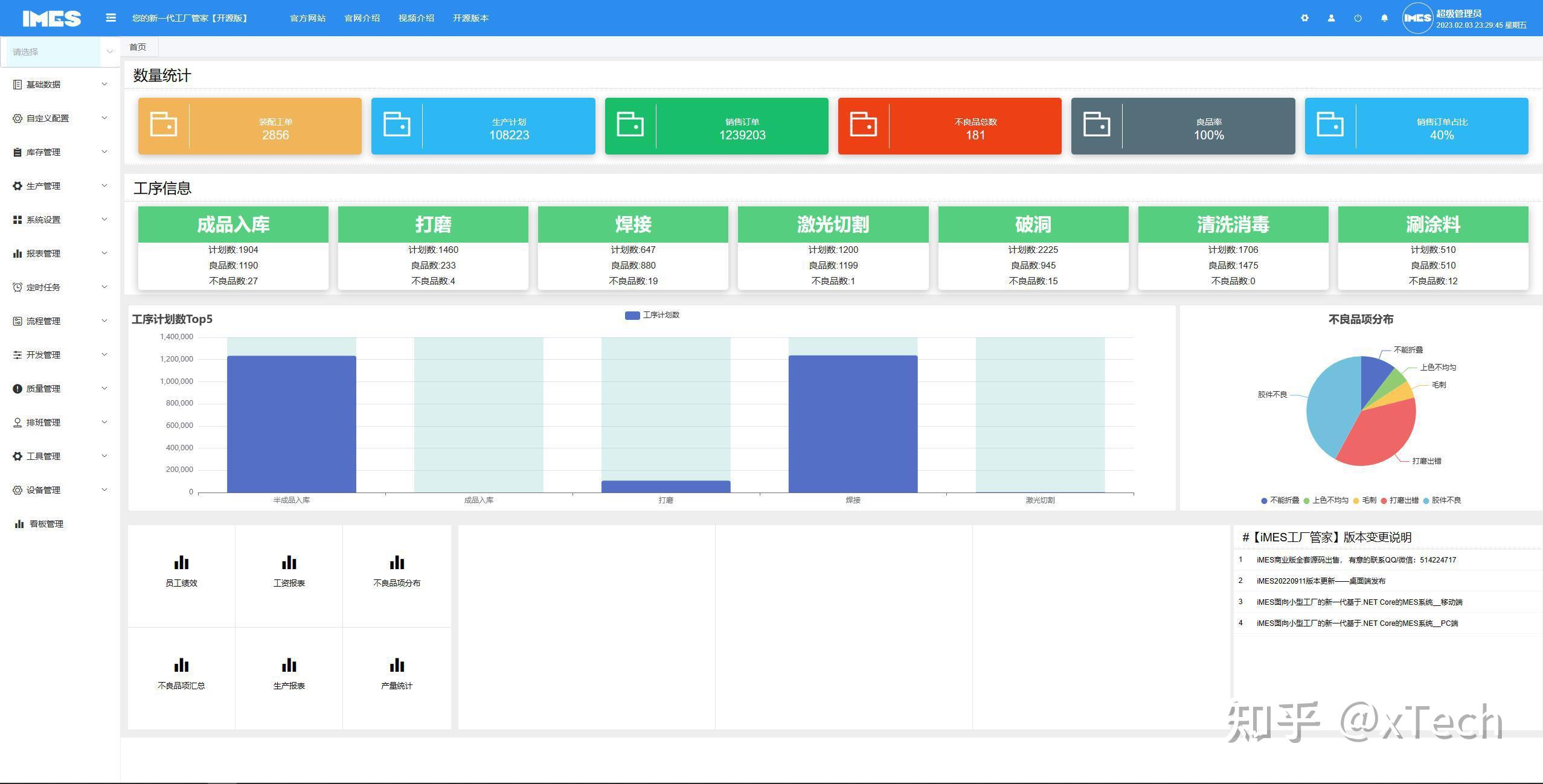The width and height of the screenshot is (1543, 784).
Task: Expand the 生产管理 sidebar menu
Action: [60, 186]
